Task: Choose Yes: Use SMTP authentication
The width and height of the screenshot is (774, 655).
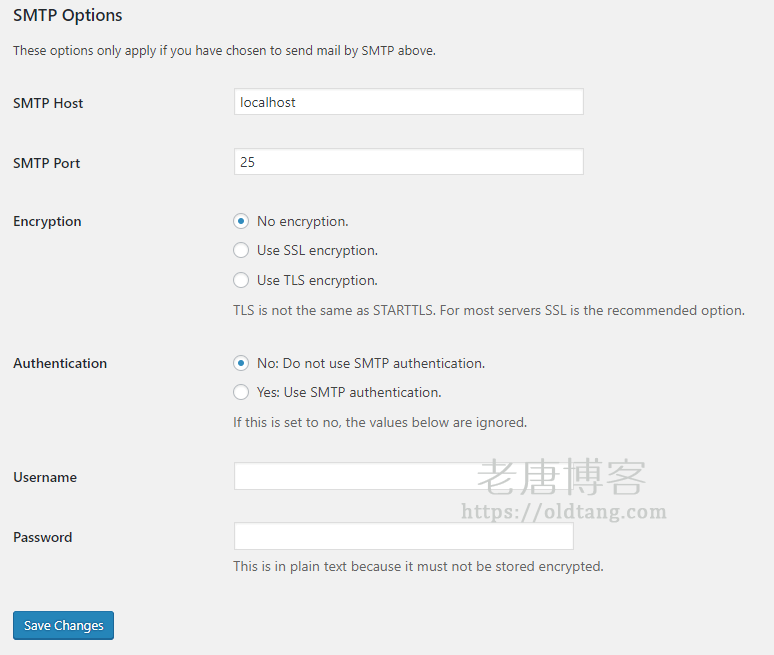Action: pyautogui.click(x=241, y=392)
